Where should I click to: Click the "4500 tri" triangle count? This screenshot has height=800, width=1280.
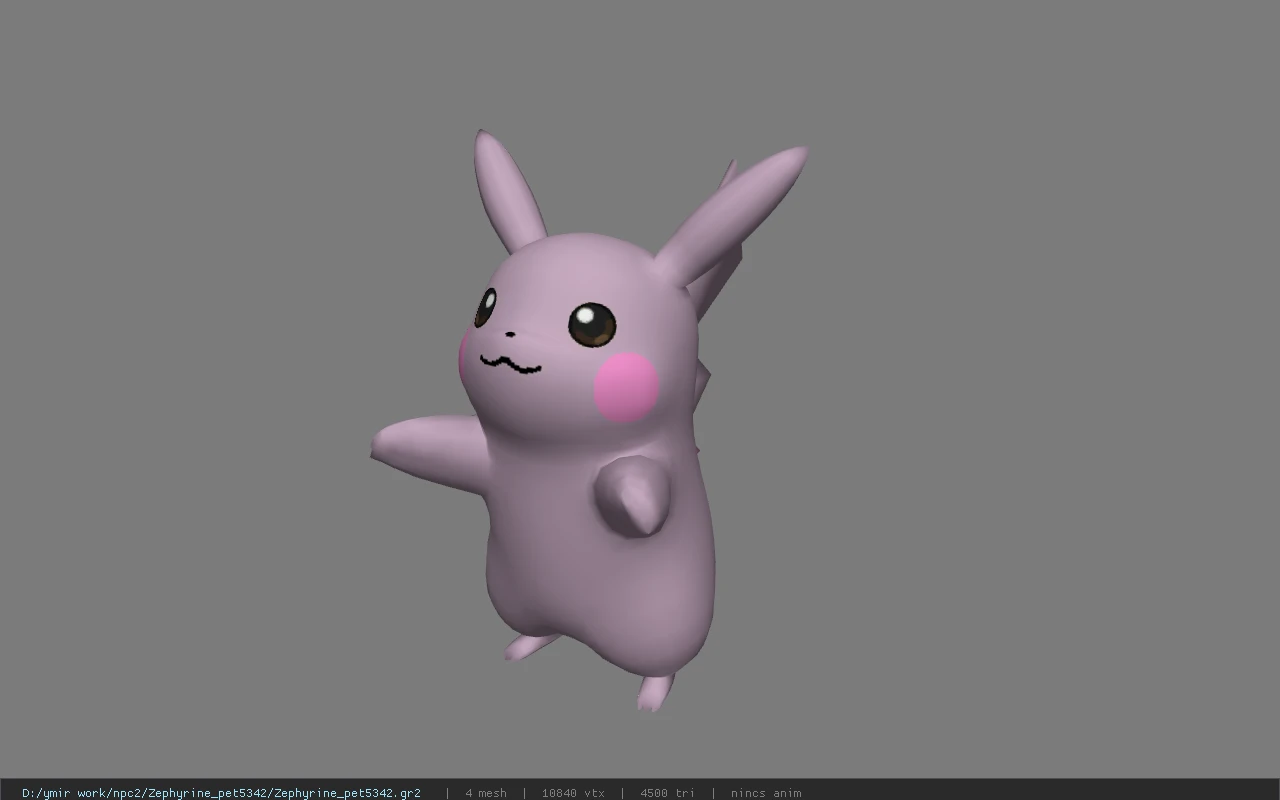click(667, 793)
